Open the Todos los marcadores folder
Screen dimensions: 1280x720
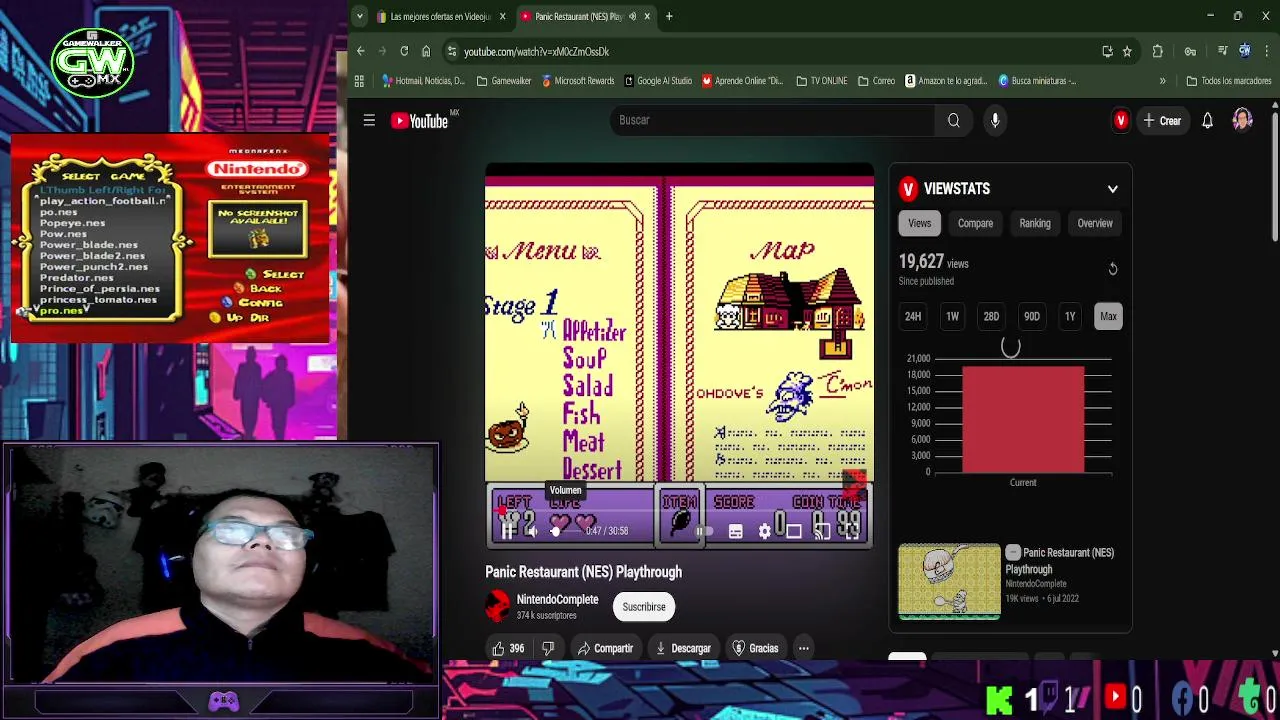pos(1228,81)
